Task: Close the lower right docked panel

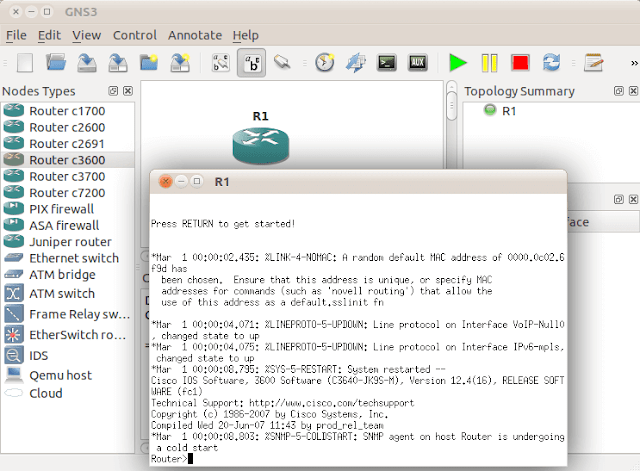Action: (633, 199)
